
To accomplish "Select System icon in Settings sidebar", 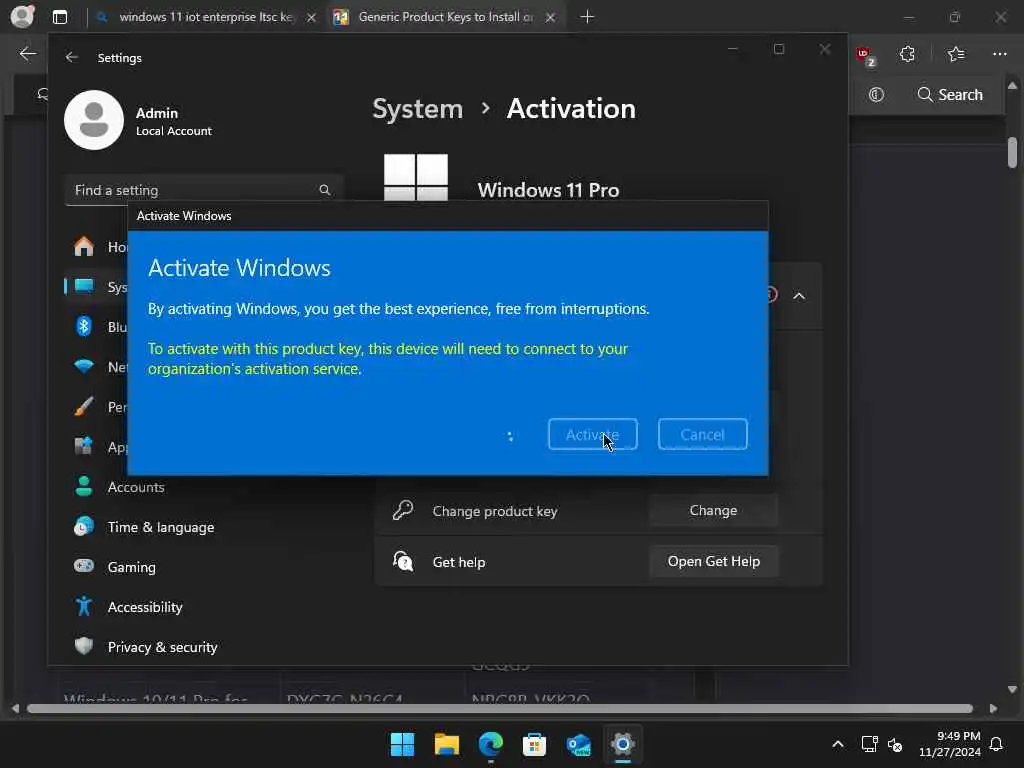I will pos(84,286).
